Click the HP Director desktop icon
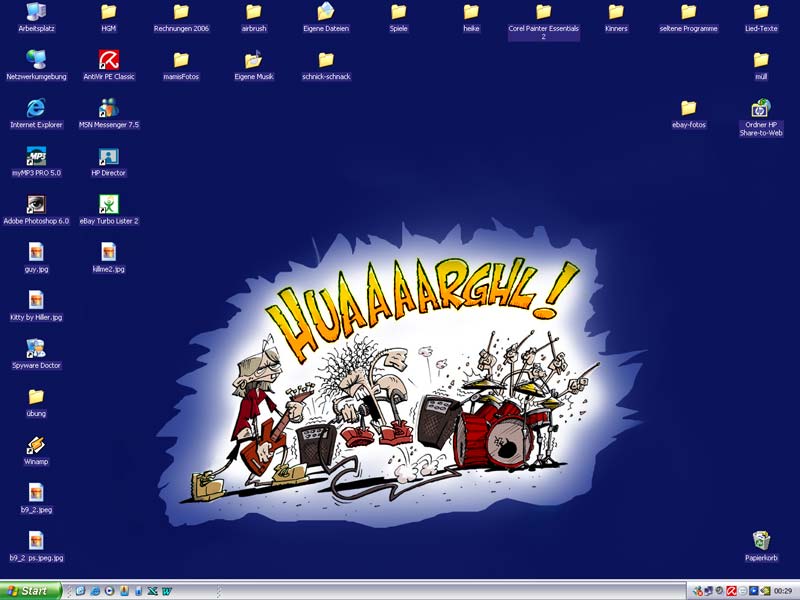The width and height of the screenshot is (800, 600). coord(109,156)
